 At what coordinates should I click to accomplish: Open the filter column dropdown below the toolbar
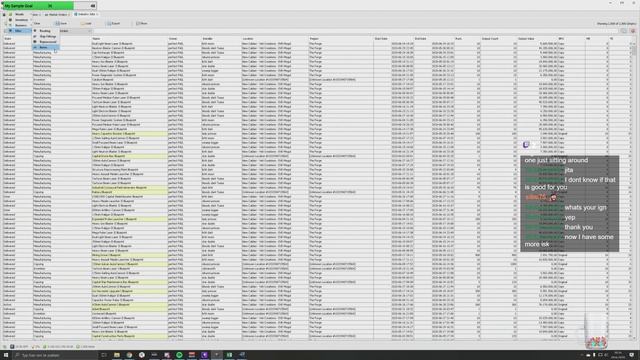(x=76, y=31)
